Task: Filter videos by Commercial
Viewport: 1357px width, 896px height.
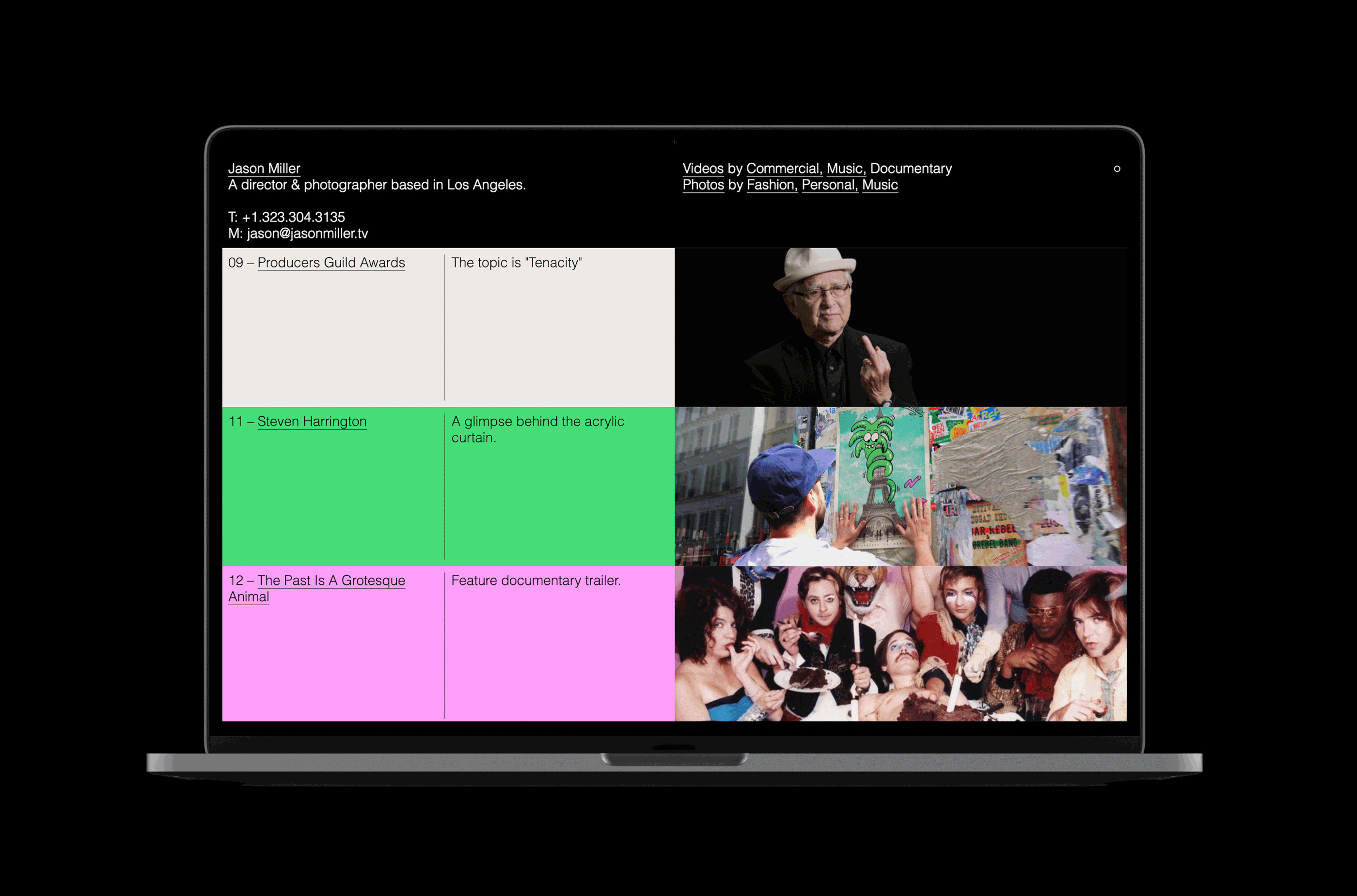Action: pyautogui.click(x=783, y=169)
